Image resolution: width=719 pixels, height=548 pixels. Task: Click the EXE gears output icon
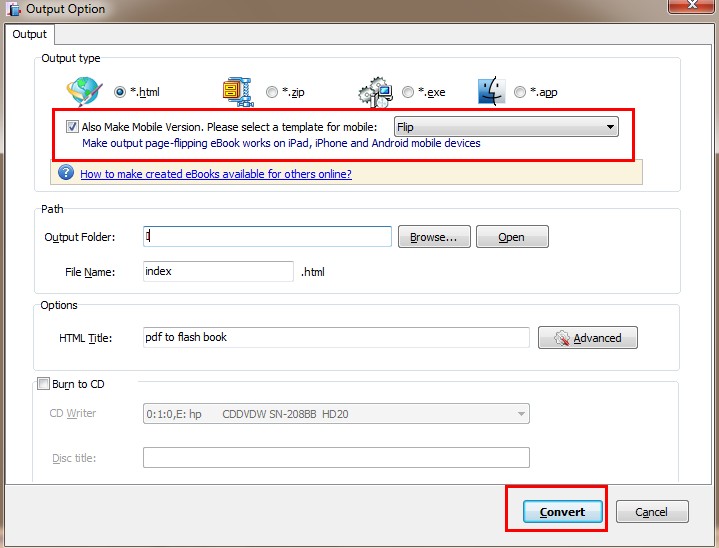[x=376, y=92]
